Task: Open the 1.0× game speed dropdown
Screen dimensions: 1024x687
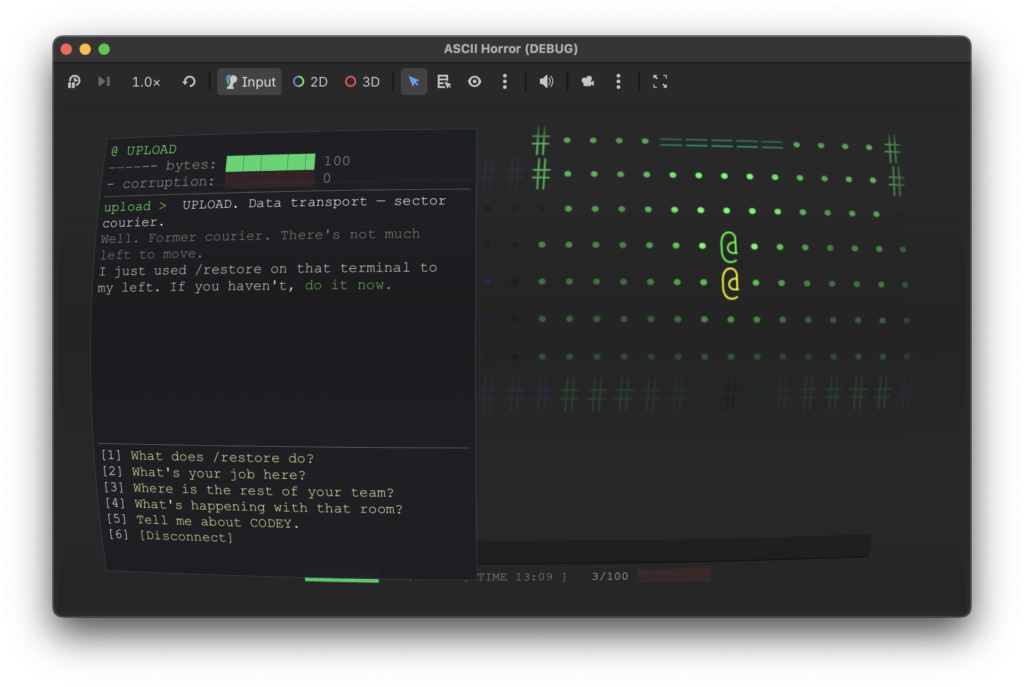Action: pos(146,82)
